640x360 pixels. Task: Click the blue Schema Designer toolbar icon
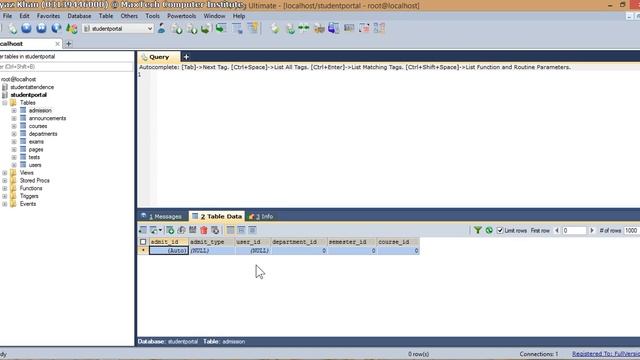[333, 28]
